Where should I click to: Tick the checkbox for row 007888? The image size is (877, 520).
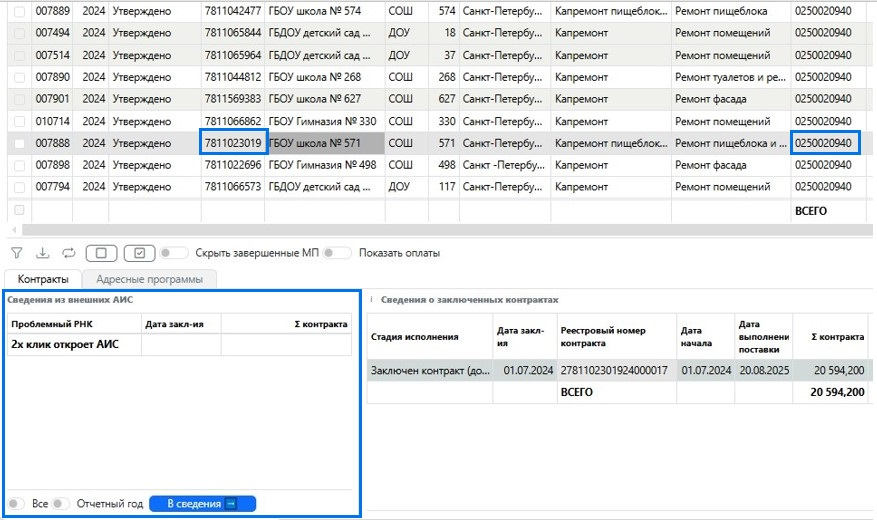pyautogui.click(x=19, y=143)
